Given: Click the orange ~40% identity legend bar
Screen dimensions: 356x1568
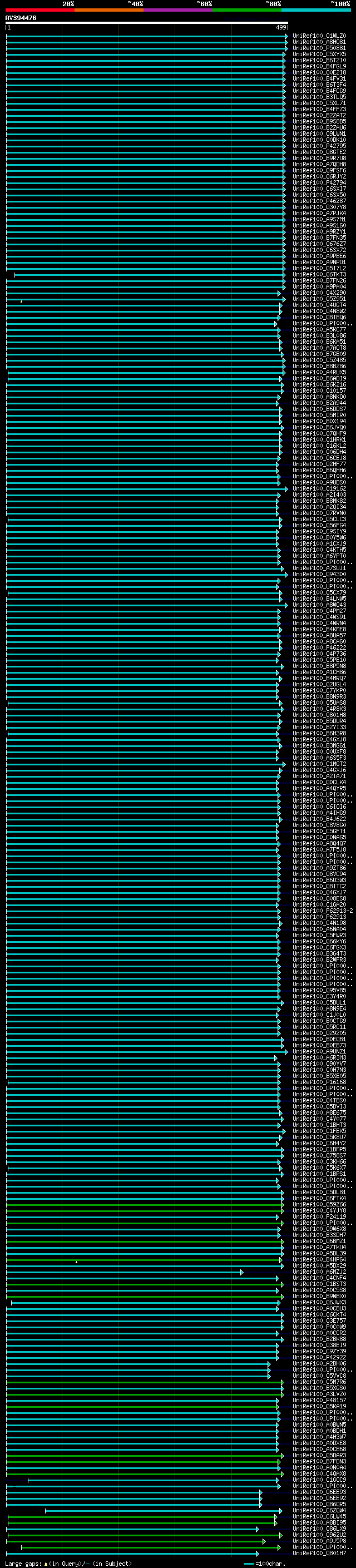Looking at the screenshot, I should [x=109, y=10].
